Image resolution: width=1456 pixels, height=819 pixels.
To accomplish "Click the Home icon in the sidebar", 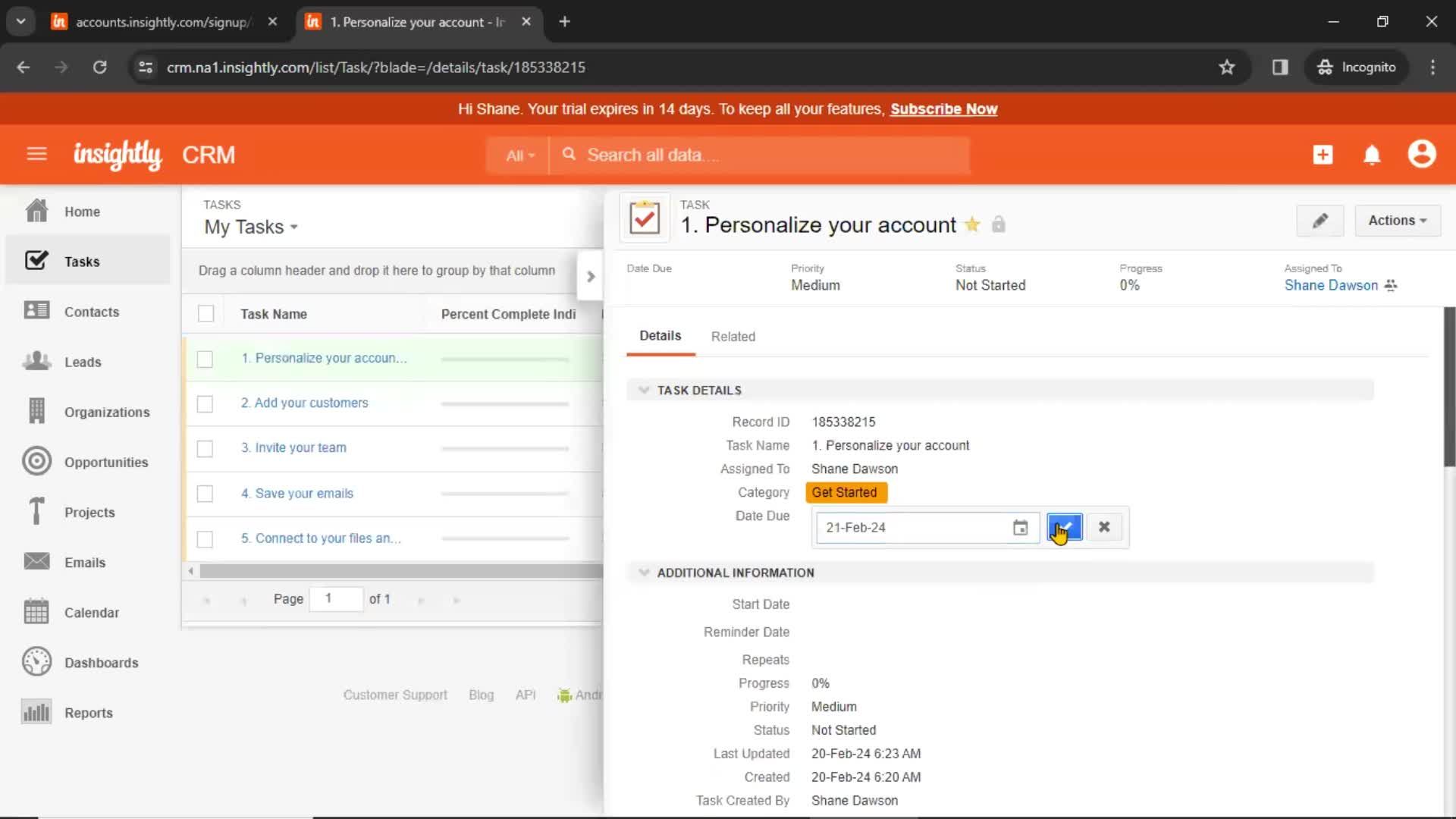I will (x=36, y=212).
